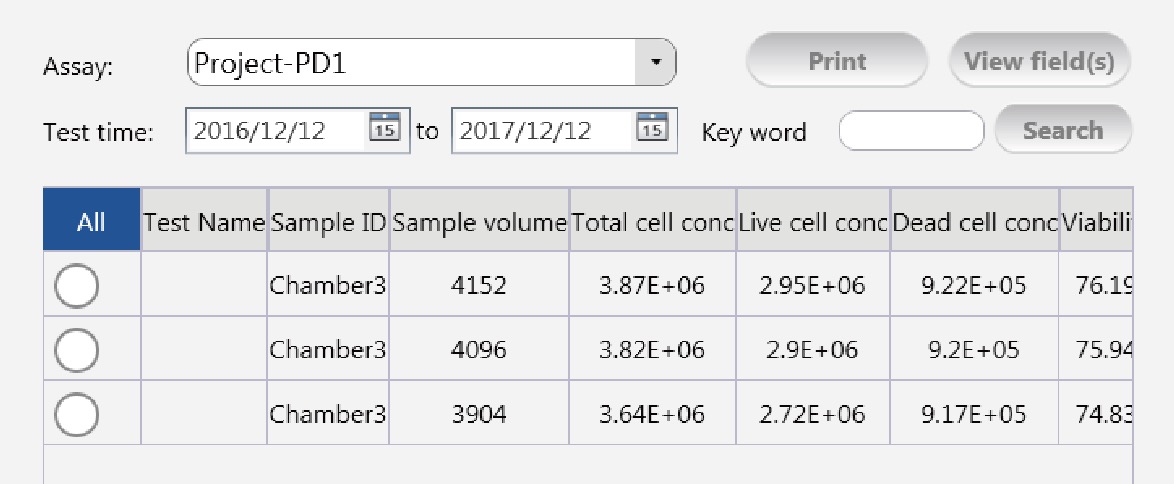Select radio button for 4096 volume row

76,350
